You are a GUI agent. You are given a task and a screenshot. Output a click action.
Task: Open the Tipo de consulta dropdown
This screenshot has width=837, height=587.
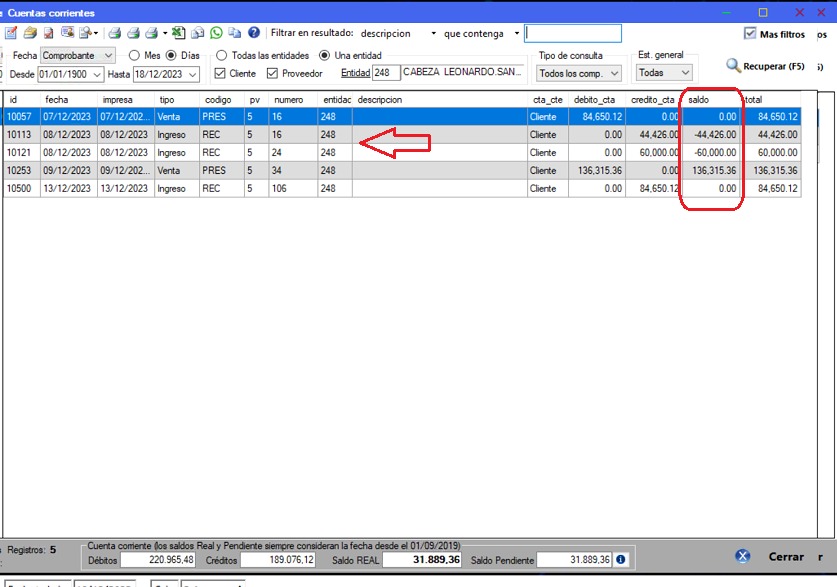(579, 73)
